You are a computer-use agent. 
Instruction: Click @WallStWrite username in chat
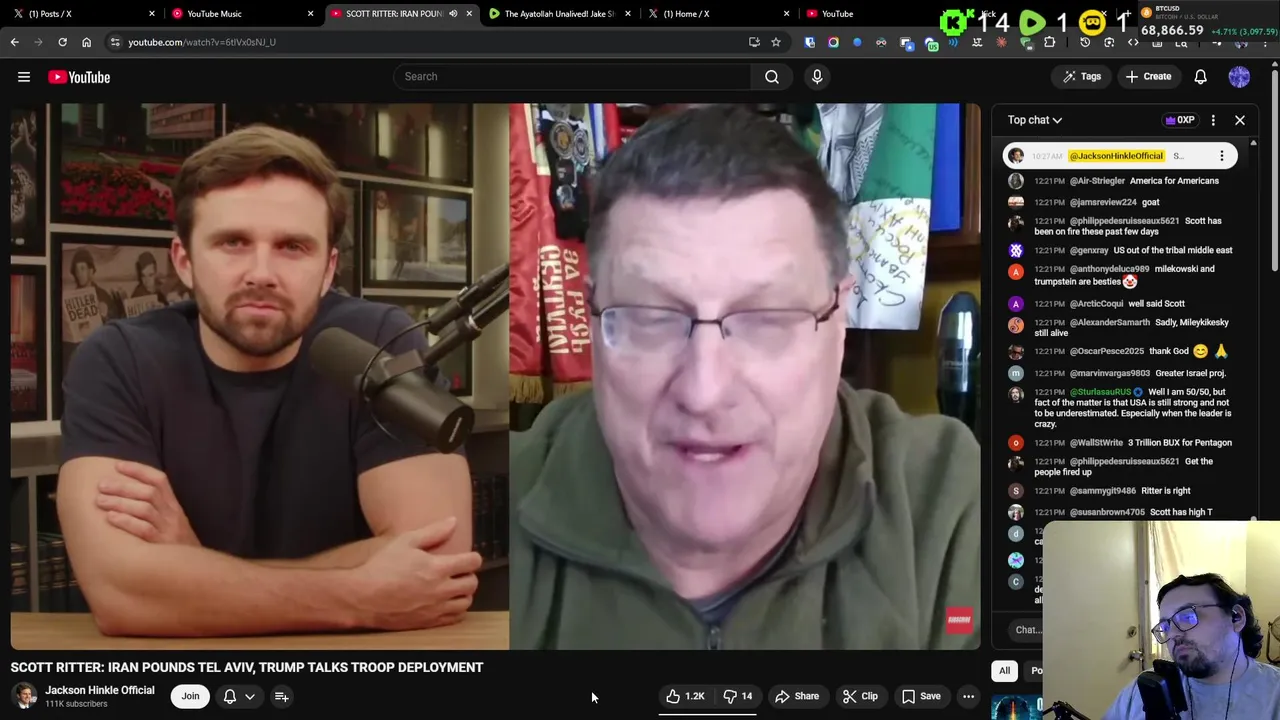pos(1096,442)
